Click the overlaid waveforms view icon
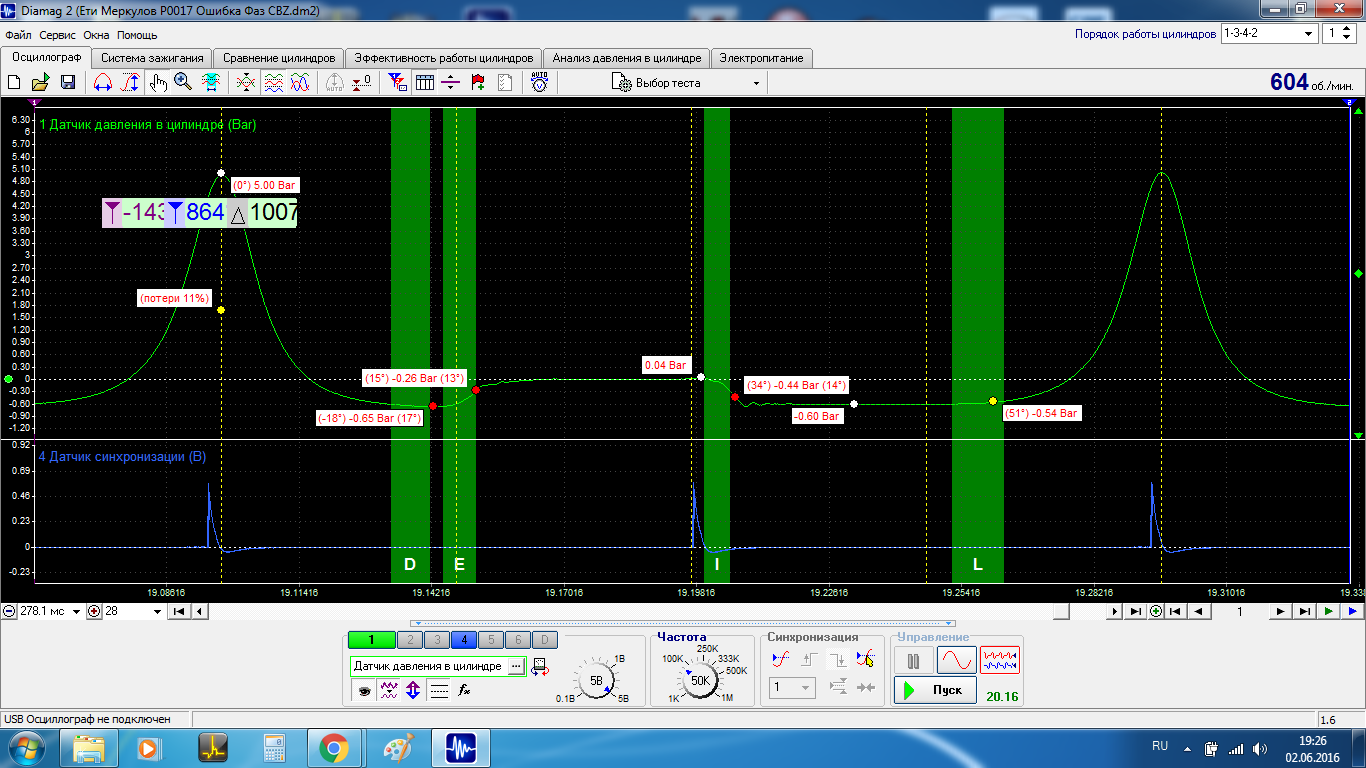The width and height of the screenshot is (1366, 768). click(x=299, y=83)
